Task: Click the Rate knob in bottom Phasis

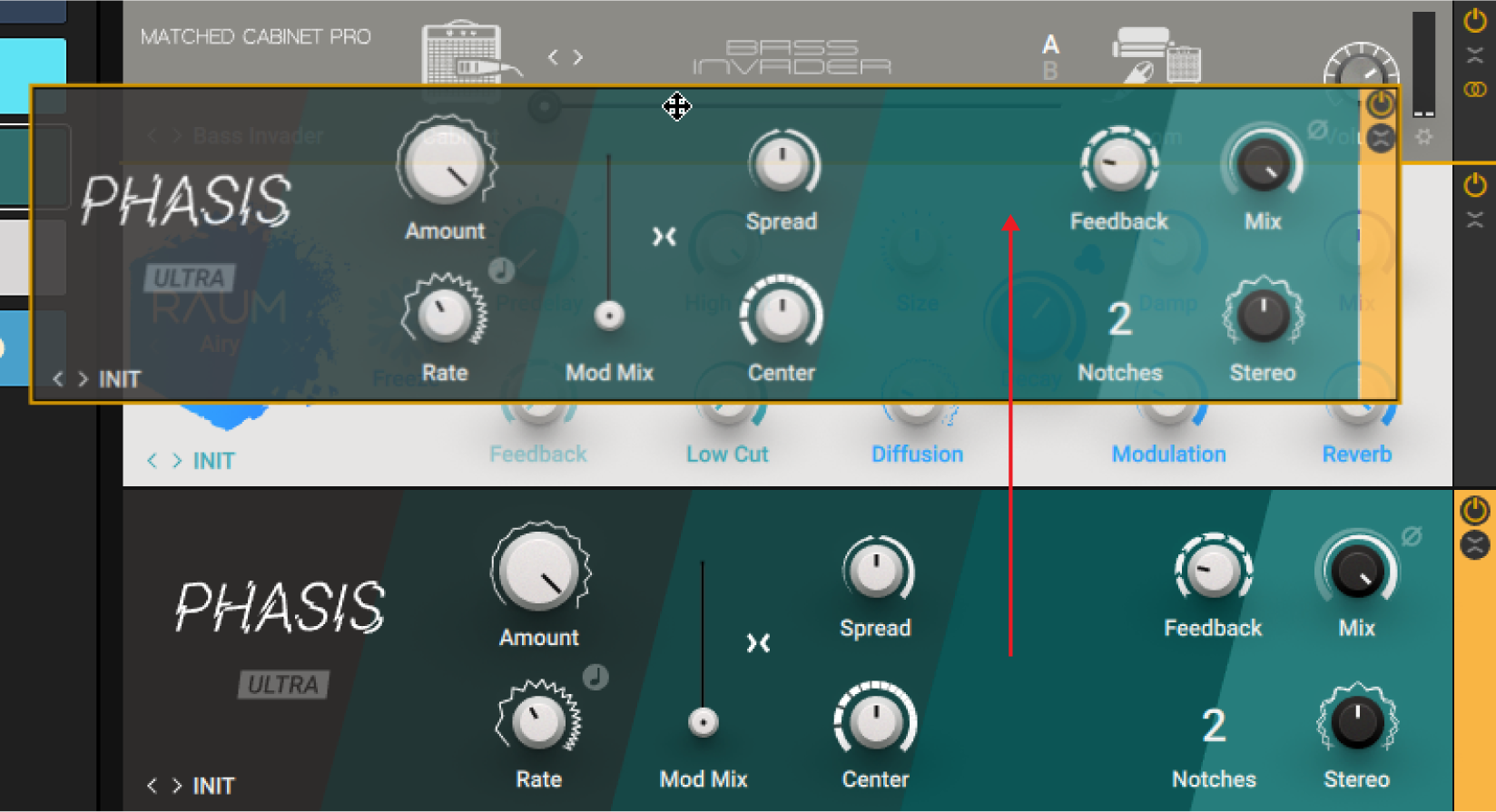Action: click(x=538, y=721)
